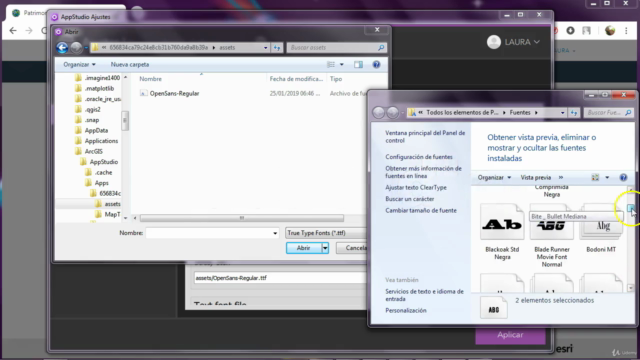Open Cambiar tamaño de fuente link
The width and height of the screenshot is (640, 360).
click(x=421, y=211)
